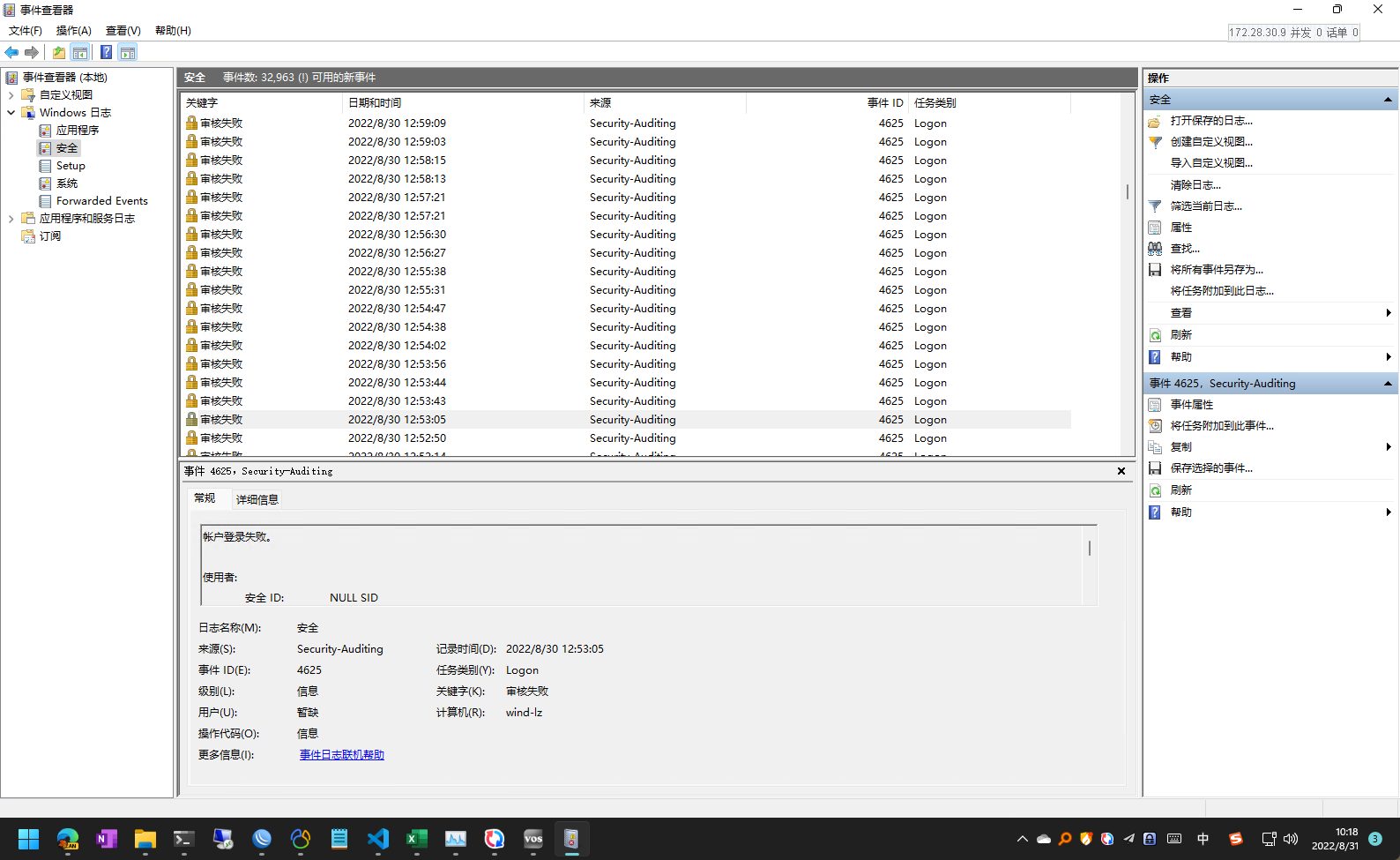Viewport: 1400px width, 860px height.
Task: Open the 操作(A) menu
Action: [73, 31]
